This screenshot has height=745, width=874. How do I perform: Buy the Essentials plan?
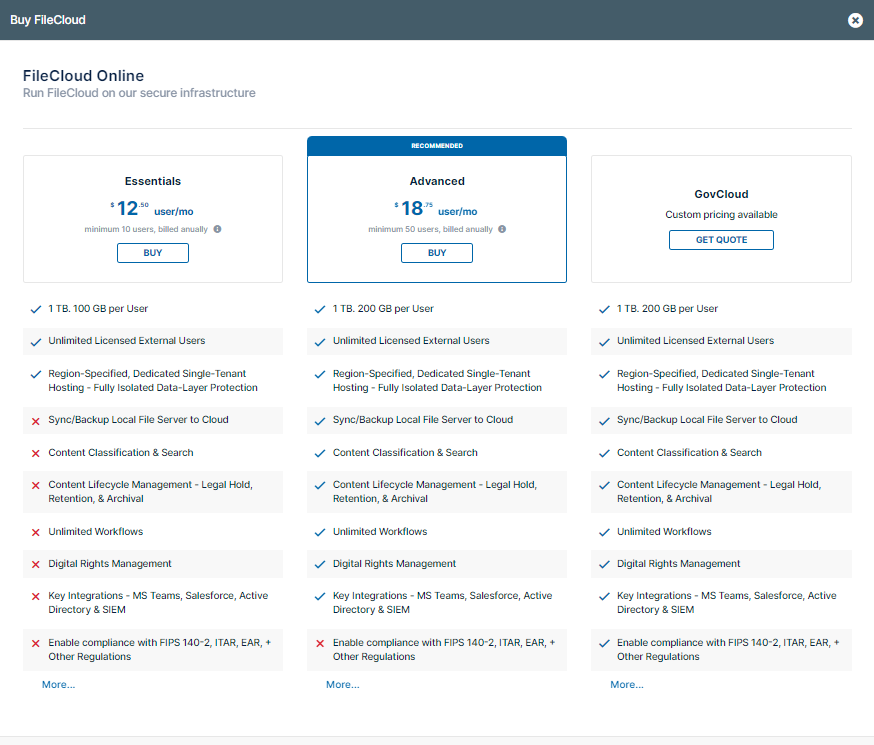click(153, 253)
